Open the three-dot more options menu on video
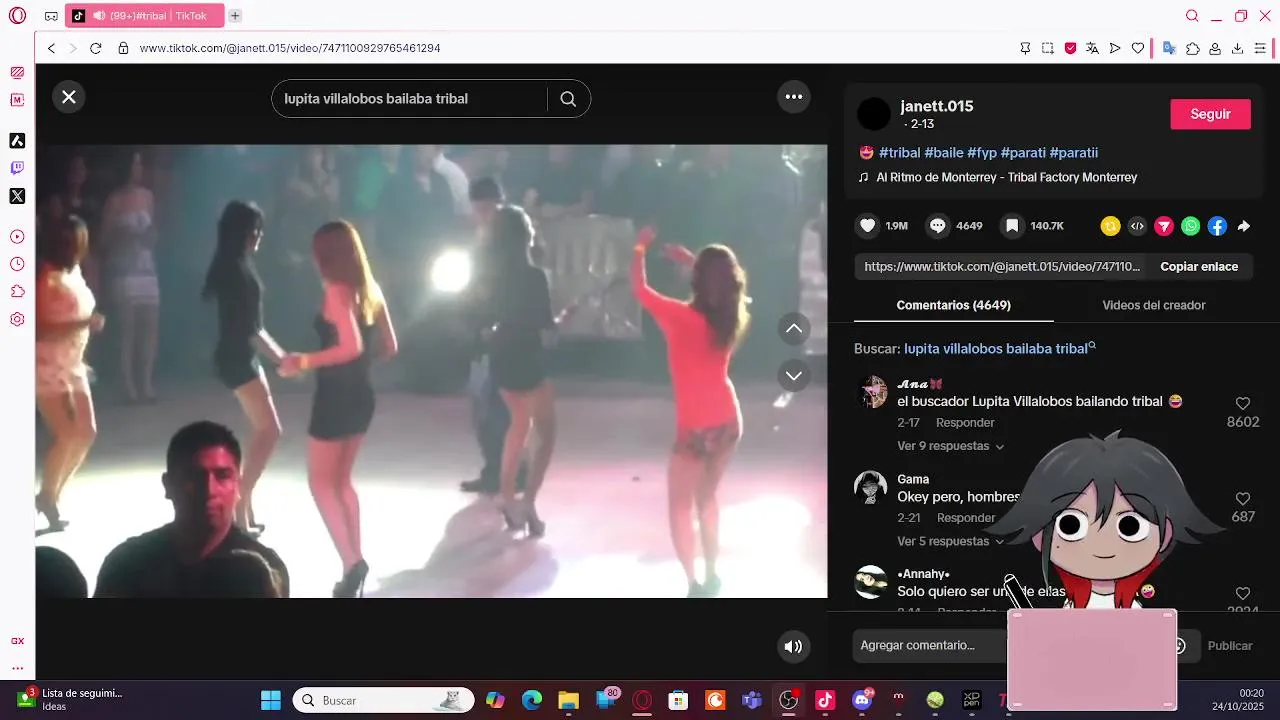 pos(794,97)
